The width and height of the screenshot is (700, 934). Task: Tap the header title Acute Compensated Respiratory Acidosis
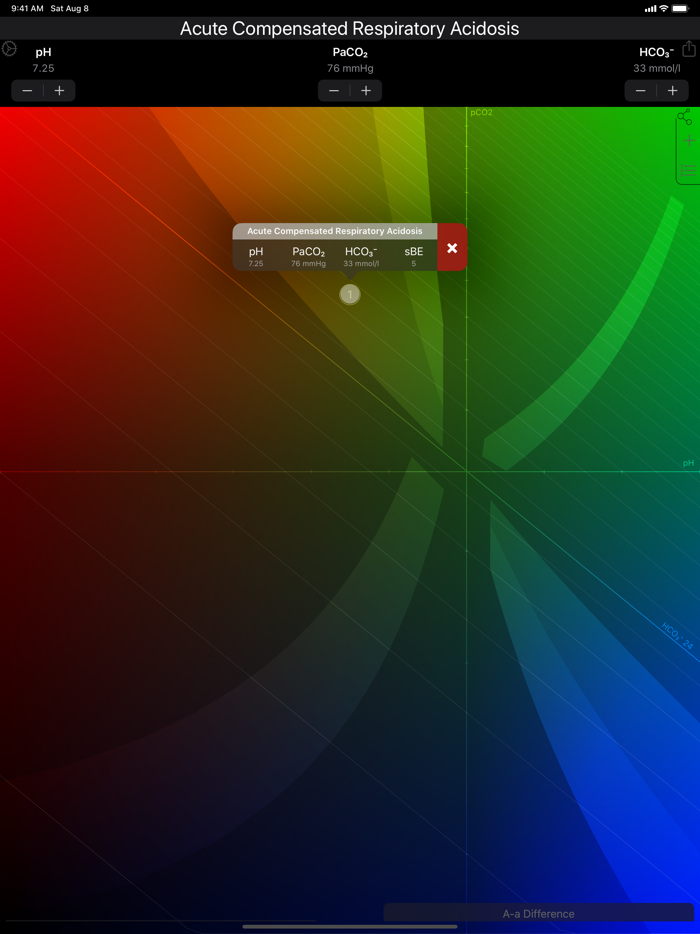[350, 29]
